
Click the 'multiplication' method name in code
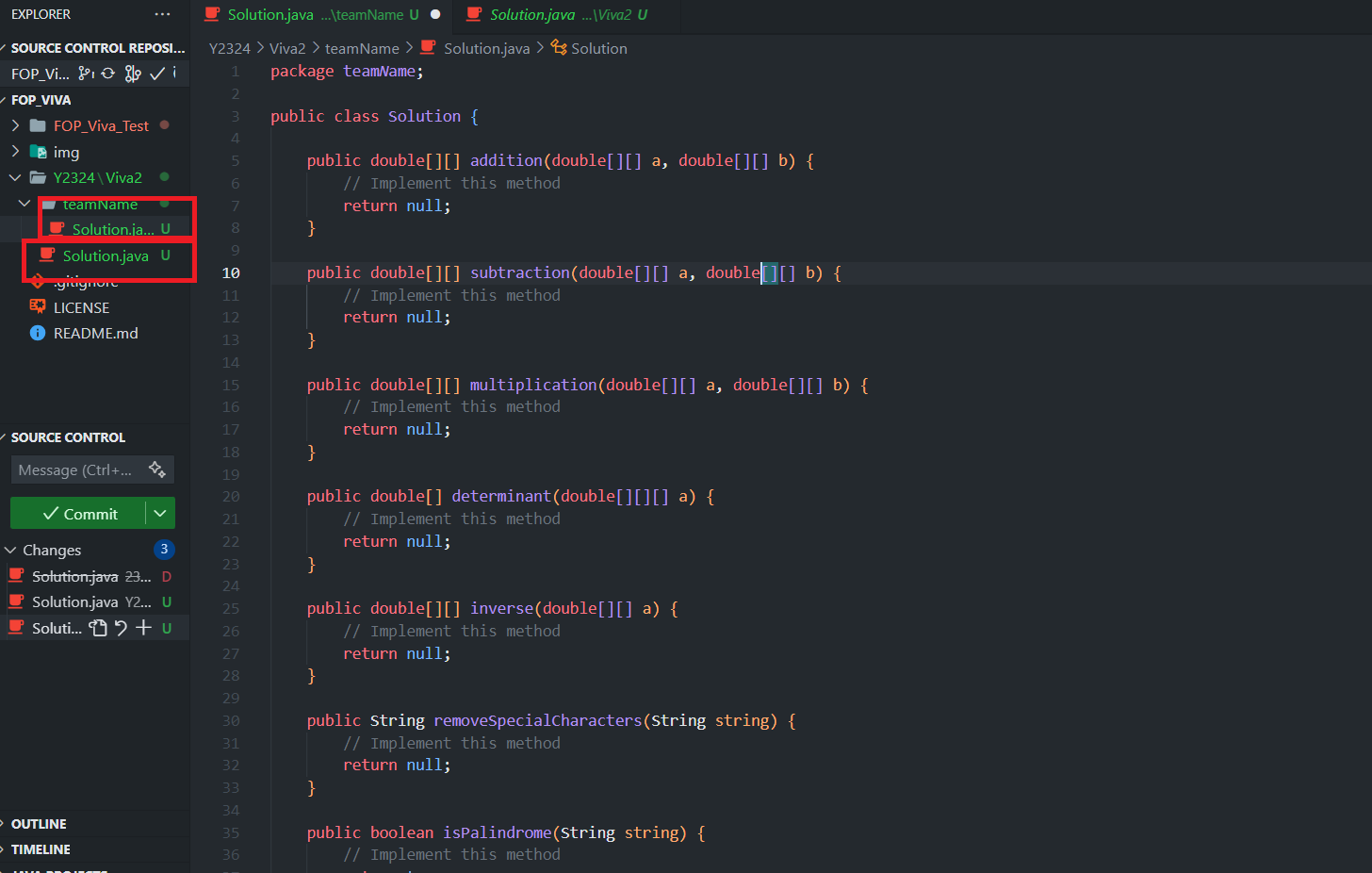[x=533, y=385]
